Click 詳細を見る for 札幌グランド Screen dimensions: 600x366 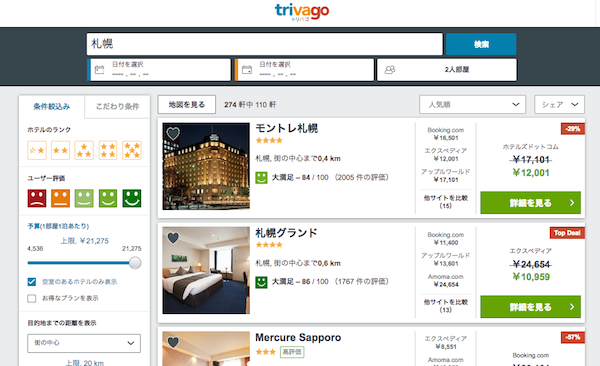(x=530, y=307)
